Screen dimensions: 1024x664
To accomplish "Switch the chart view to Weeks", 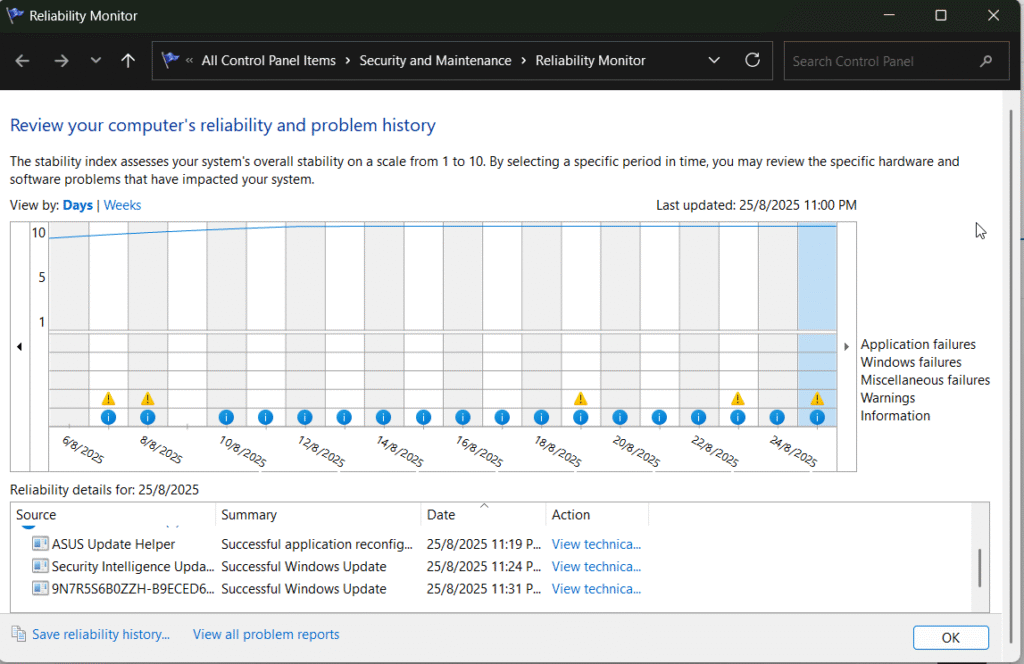I will click(x=123, y=205).
